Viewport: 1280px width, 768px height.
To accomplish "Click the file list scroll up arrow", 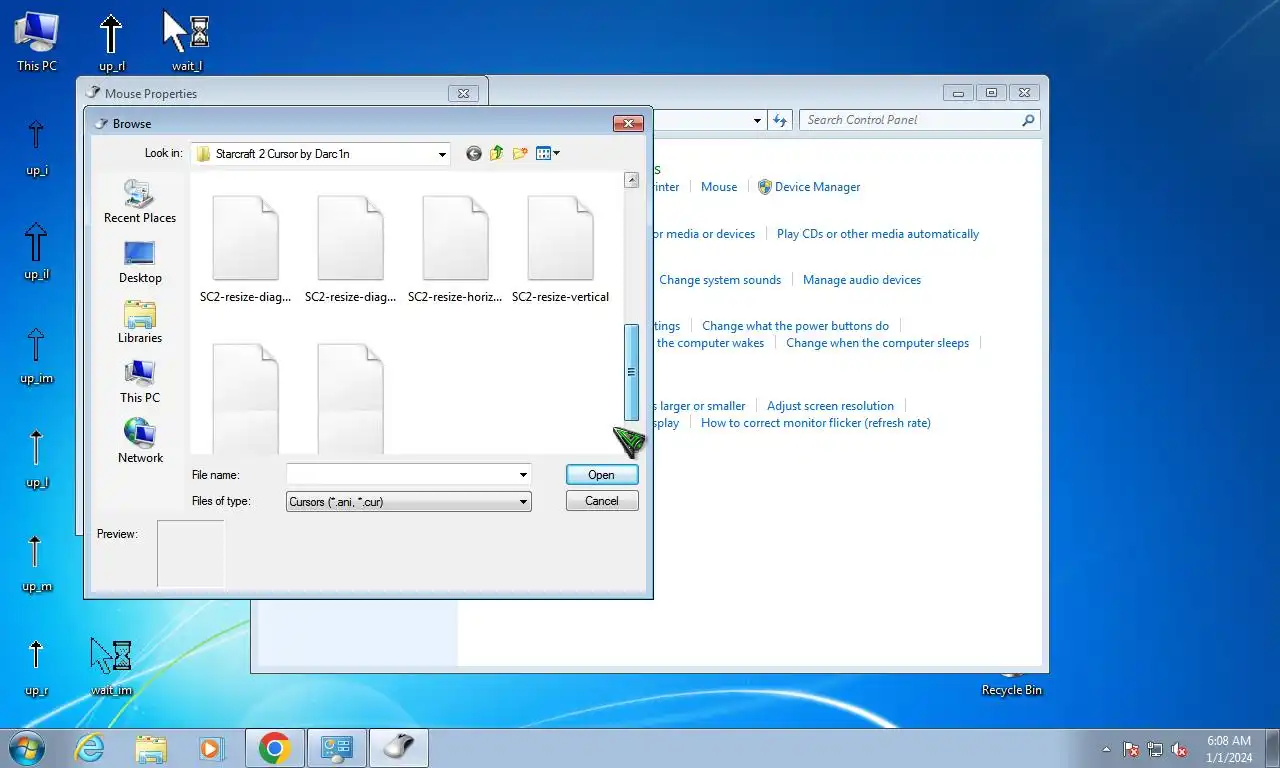I will point(631,180).
